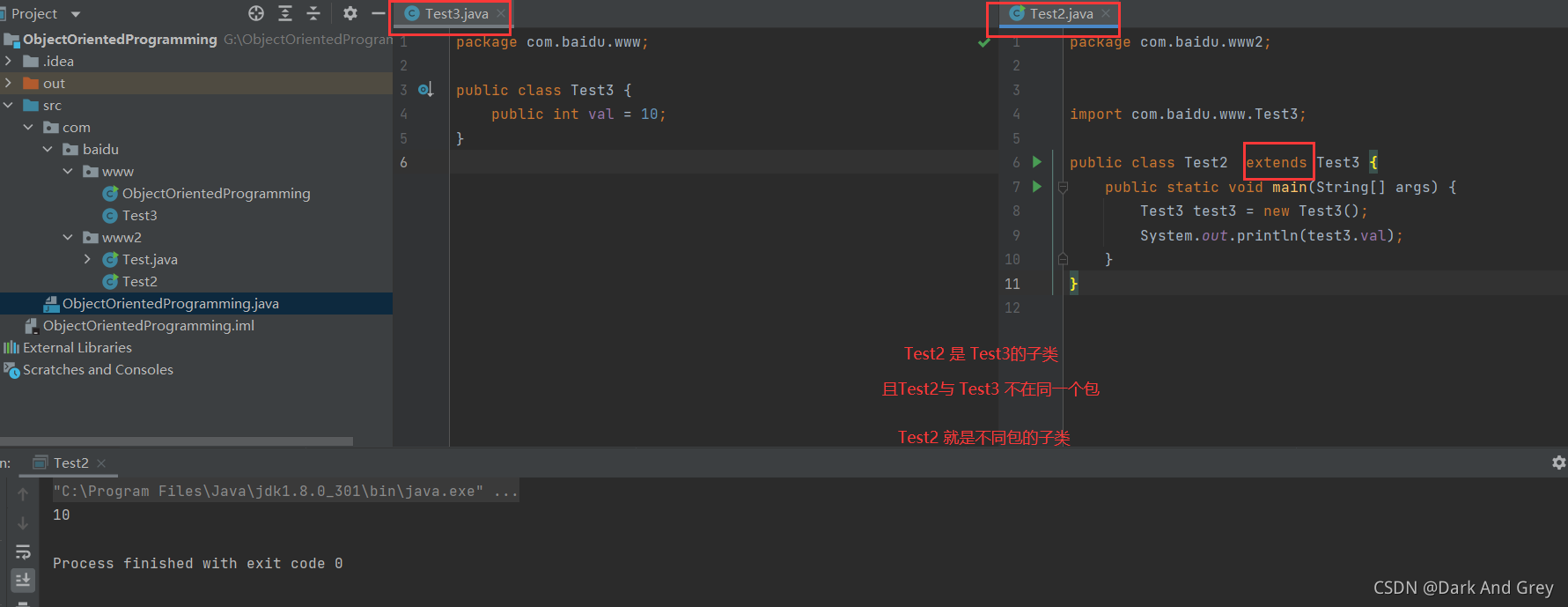Click the down-arrow icon in the Run panel

(23, 523)
